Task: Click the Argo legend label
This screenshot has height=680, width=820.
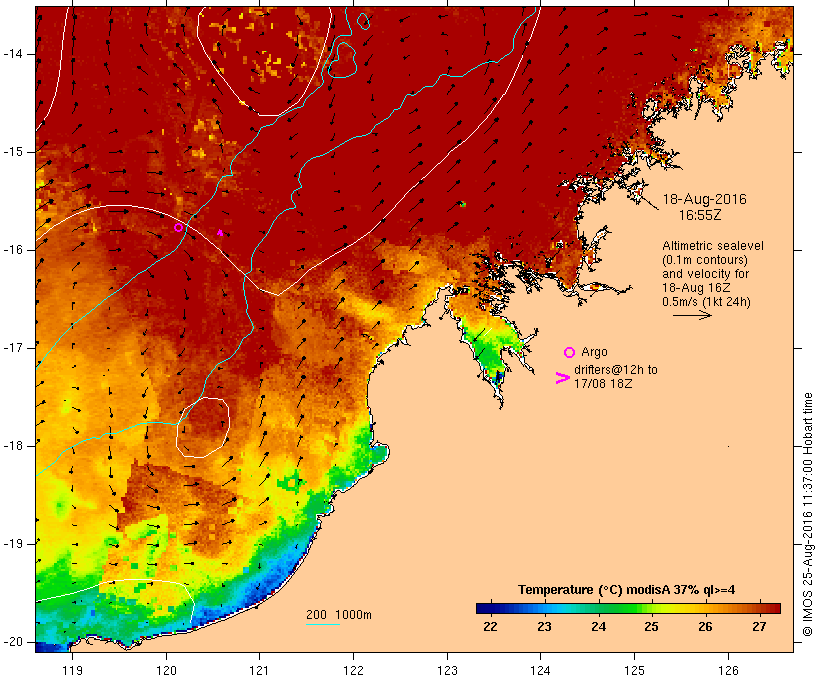Action: 594,352
